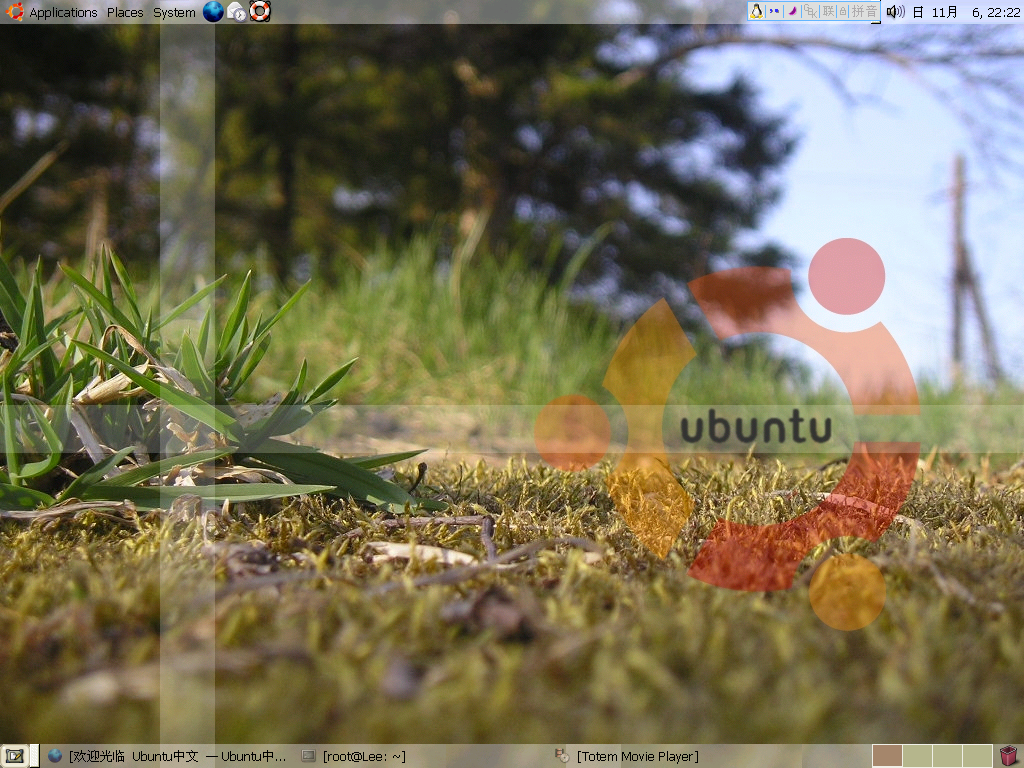Toggle the 联 association mode on the input bar
Screen dimensions: 1024x768
point(828,11)
